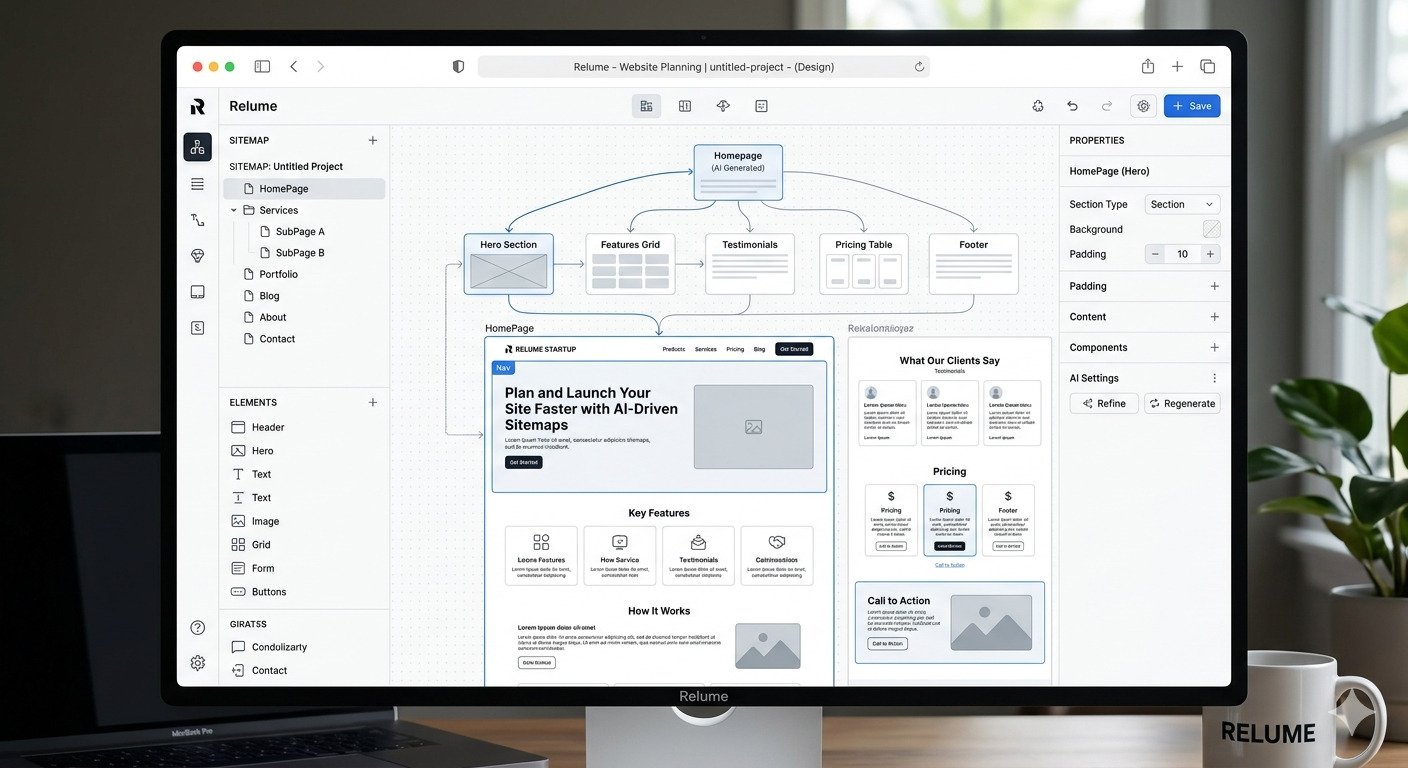Select the Buttons element
The image size is (1408, 768).
coord(258,592)
